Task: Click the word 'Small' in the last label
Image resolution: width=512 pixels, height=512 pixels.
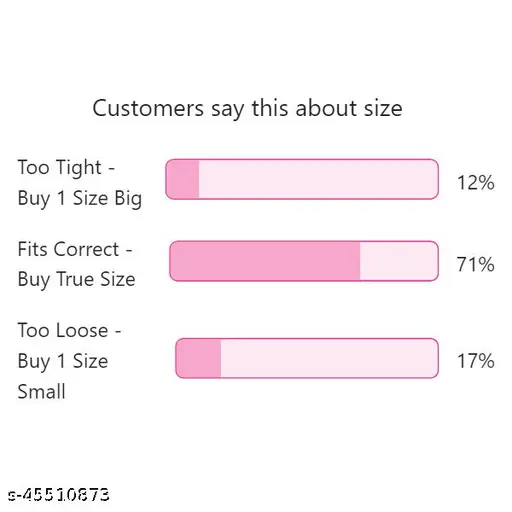Action: pos(41,392)
